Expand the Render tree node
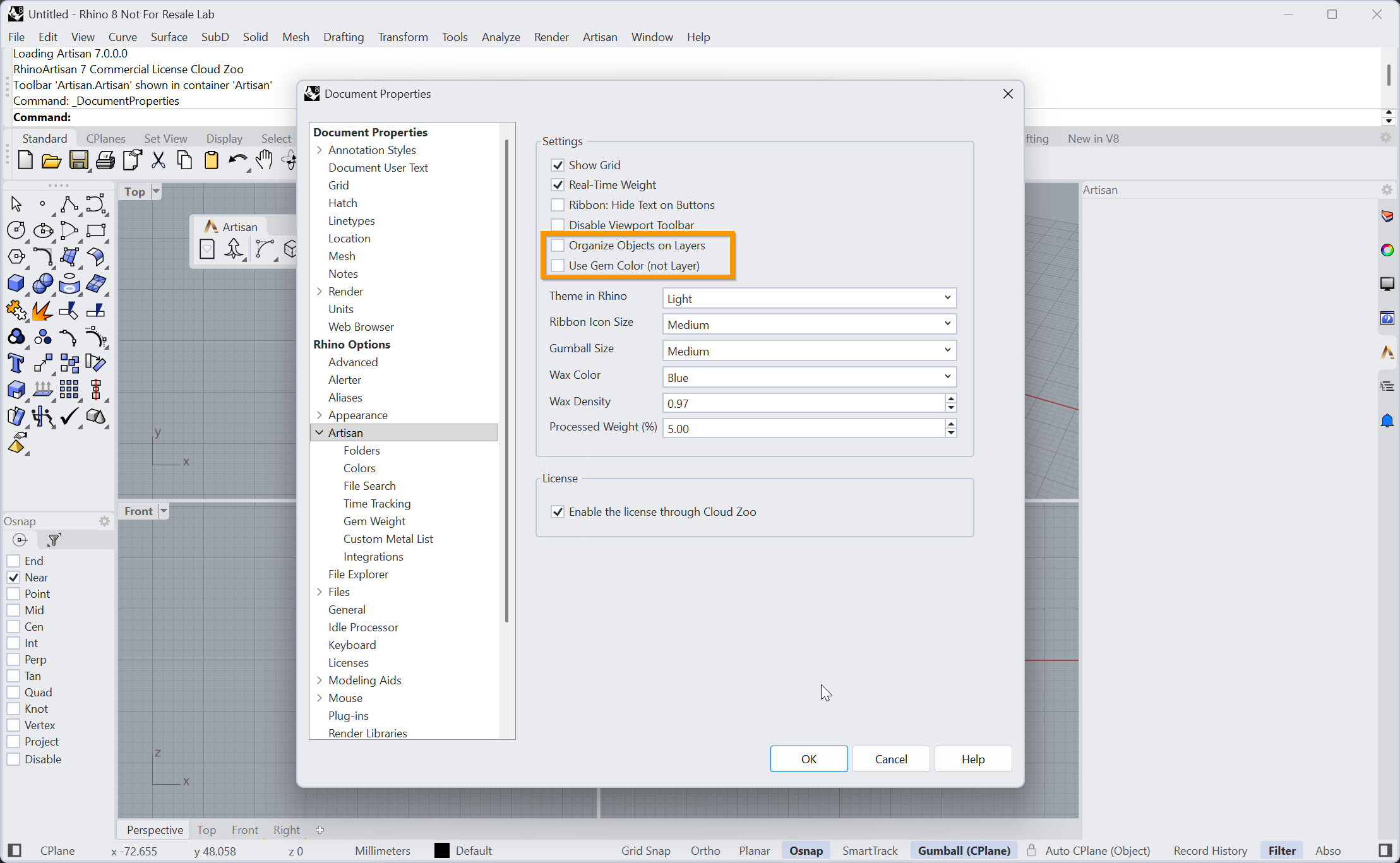Screen dimensions: 1400x863 tap(320, 292)
